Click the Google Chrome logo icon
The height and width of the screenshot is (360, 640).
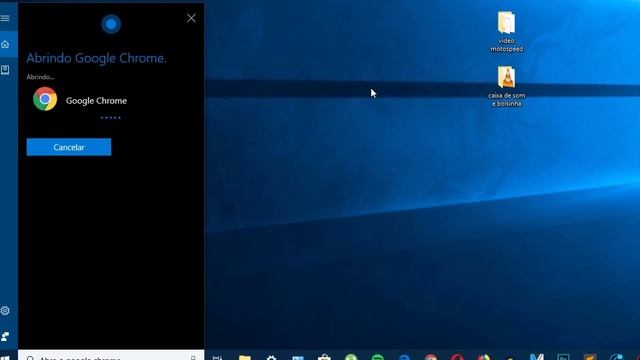click(x=45, y=99)
